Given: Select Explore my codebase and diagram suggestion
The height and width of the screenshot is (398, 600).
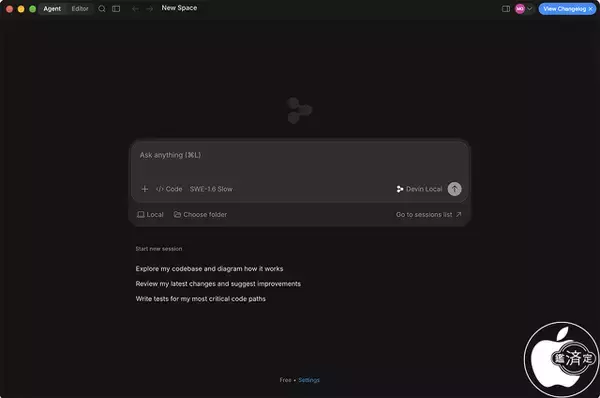Looking at the screenshot, I should (x=209, y=269).
